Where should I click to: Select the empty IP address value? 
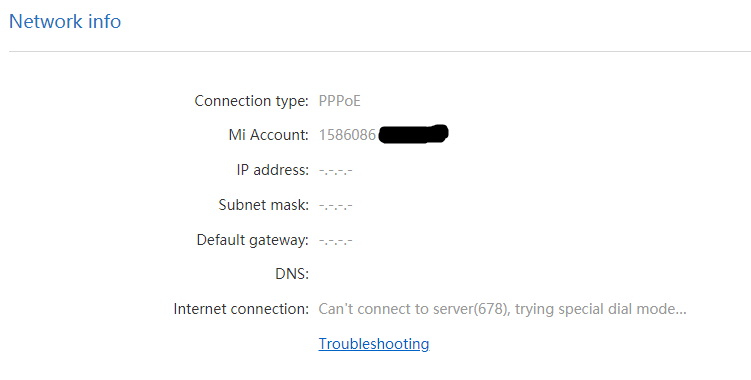[x=335, y=171]
